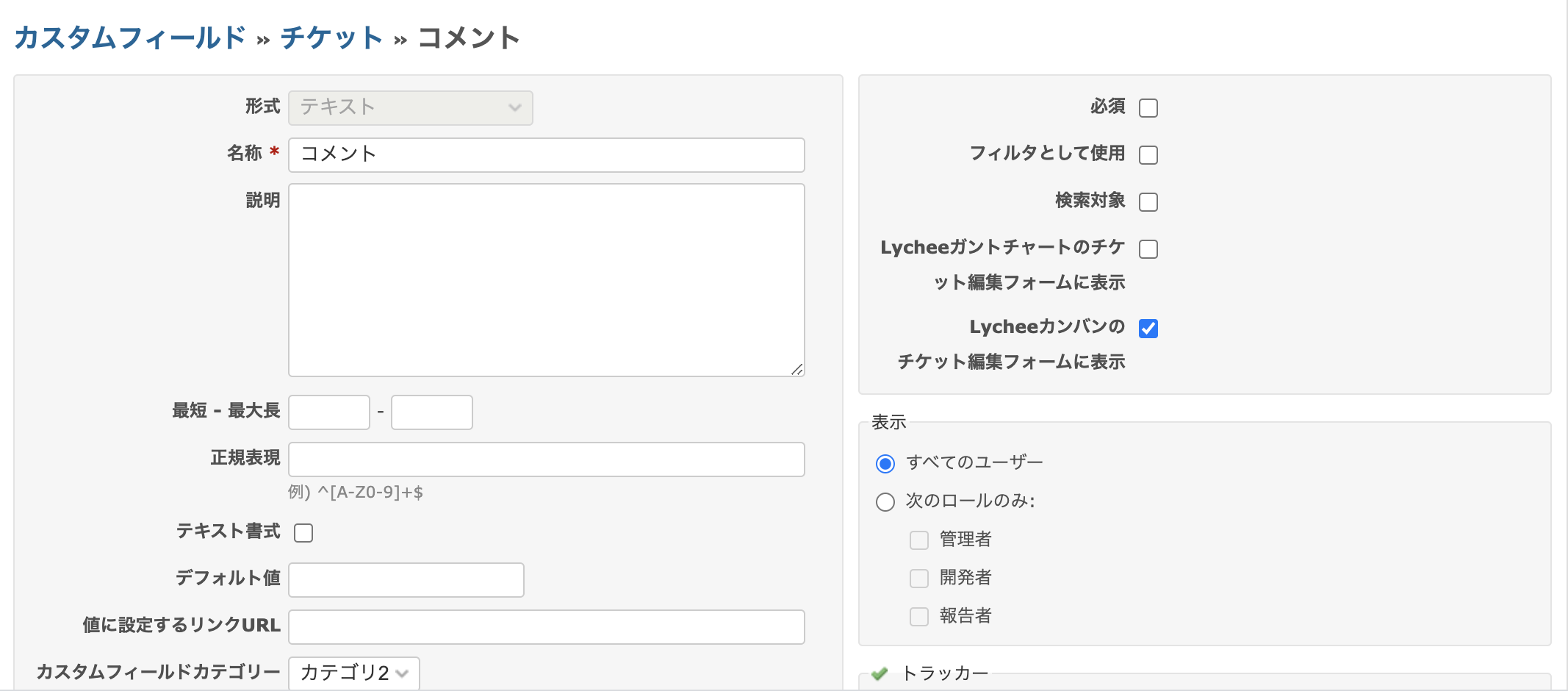Click the デフォルト値 input field
The width and height of the screenshot is (1568, 694).
point(406,580)
